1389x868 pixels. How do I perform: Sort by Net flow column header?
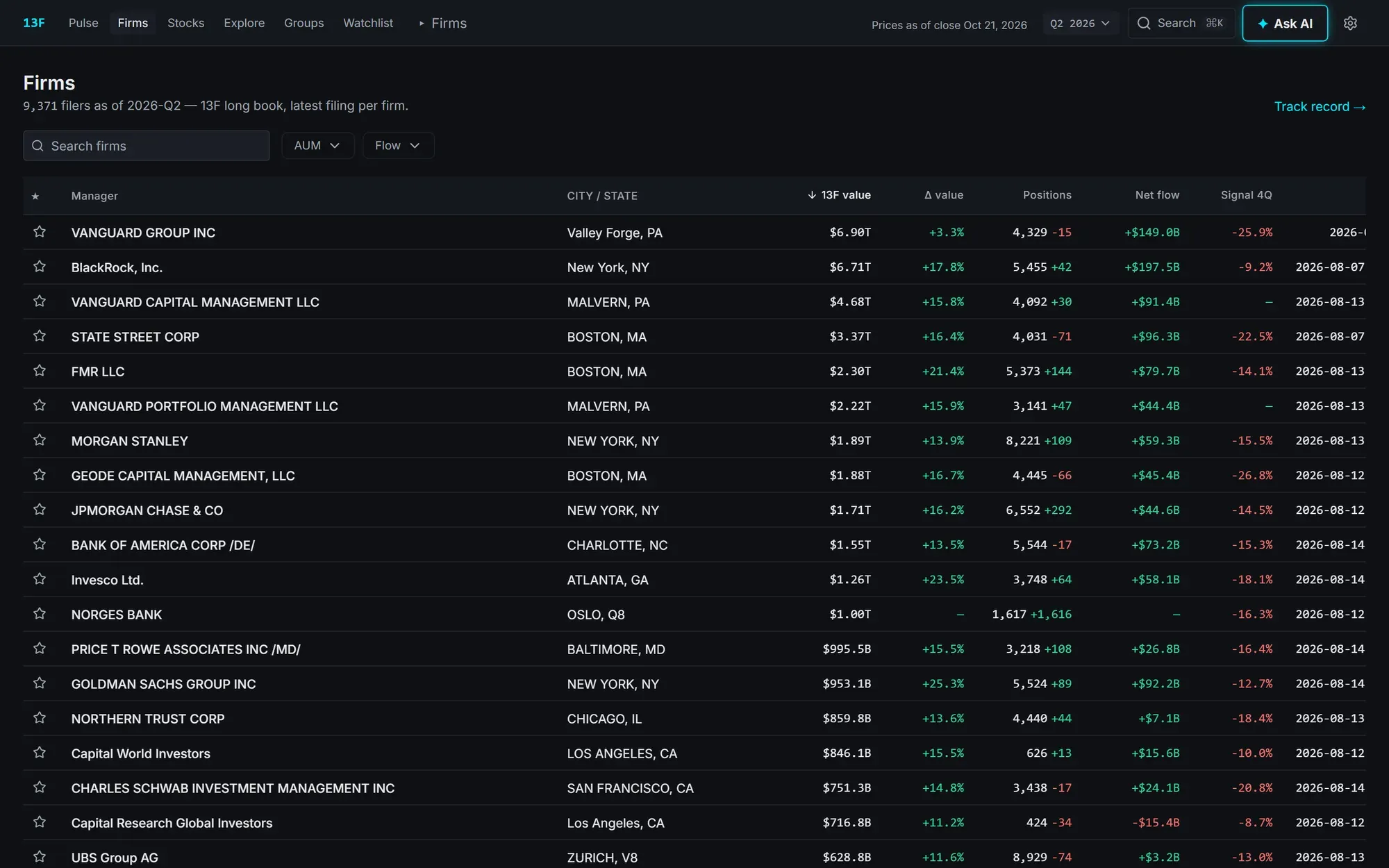coord(1157,195)
